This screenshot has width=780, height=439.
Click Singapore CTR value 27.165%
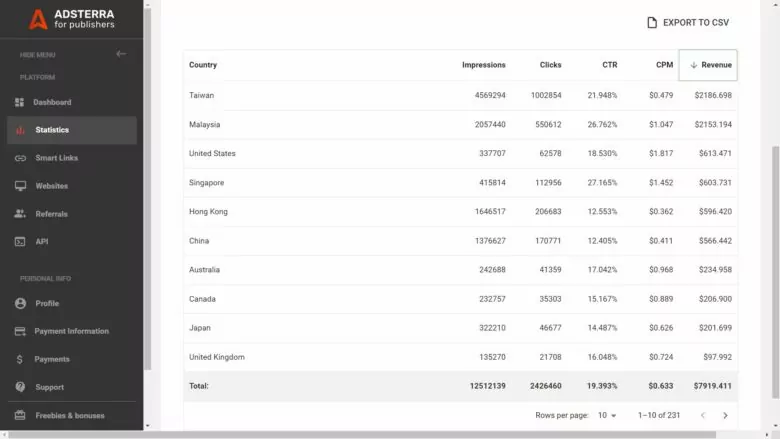(602, 183)
